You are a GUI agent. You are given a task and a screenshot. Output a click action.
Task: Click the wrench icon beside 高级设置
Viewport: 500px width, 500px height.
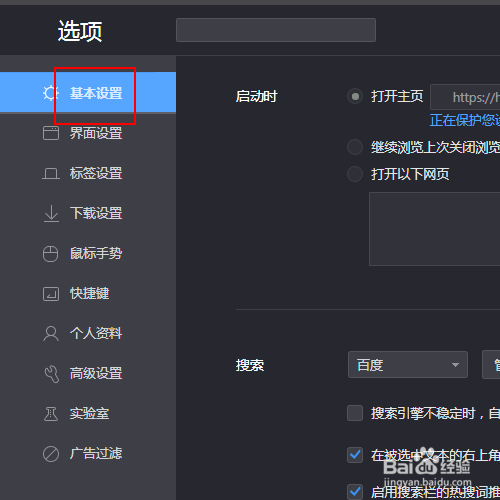[52, 374]
